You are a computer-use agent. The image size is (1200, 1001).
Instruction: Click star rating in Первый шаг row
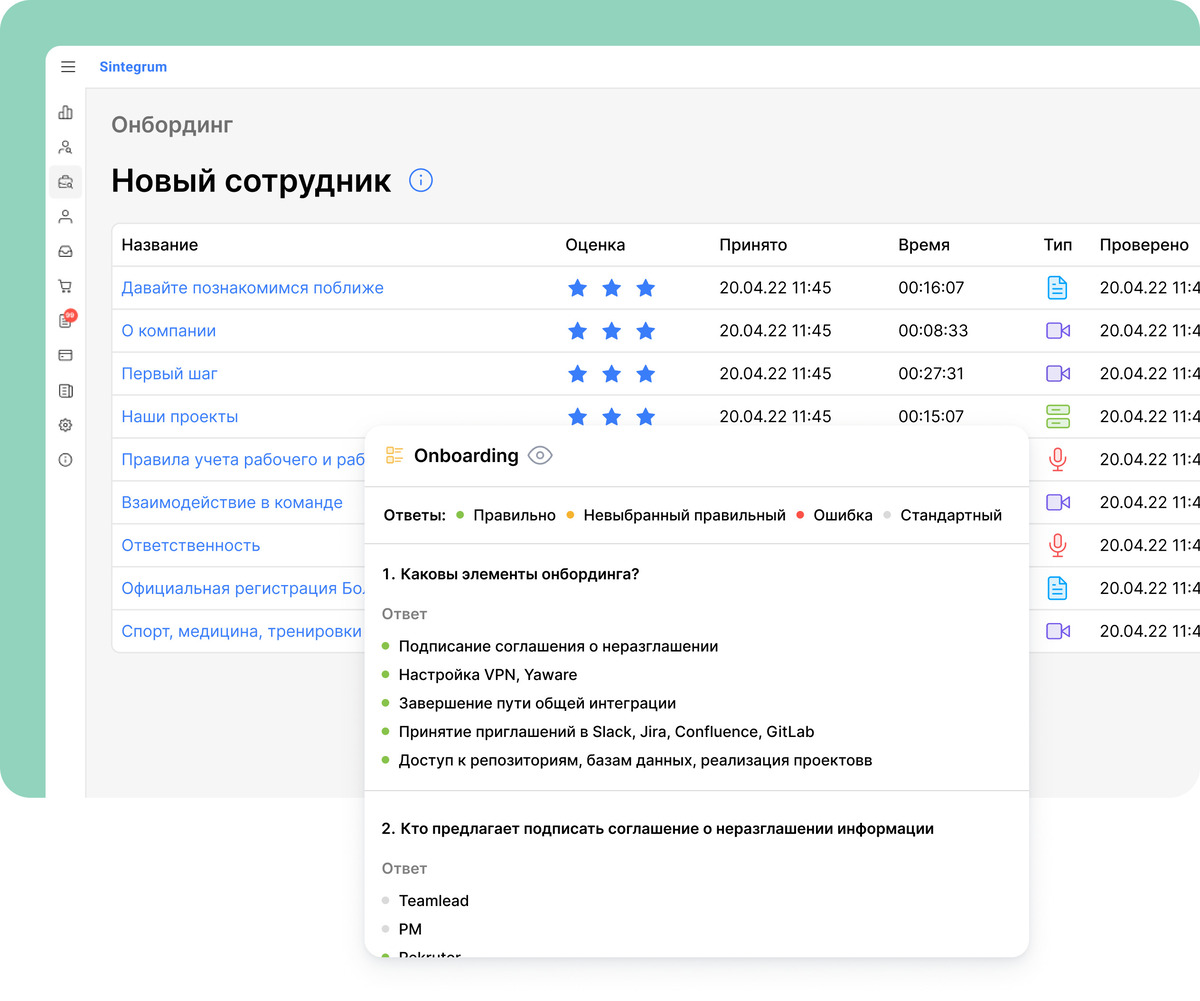[611, 374]
